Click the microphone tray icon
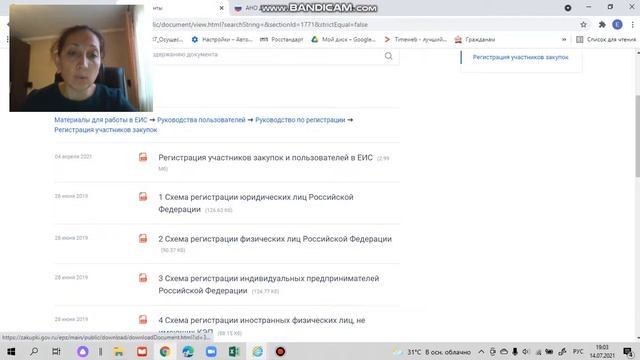The width and height of the screenshot is (640, 360). click(515, 352)
